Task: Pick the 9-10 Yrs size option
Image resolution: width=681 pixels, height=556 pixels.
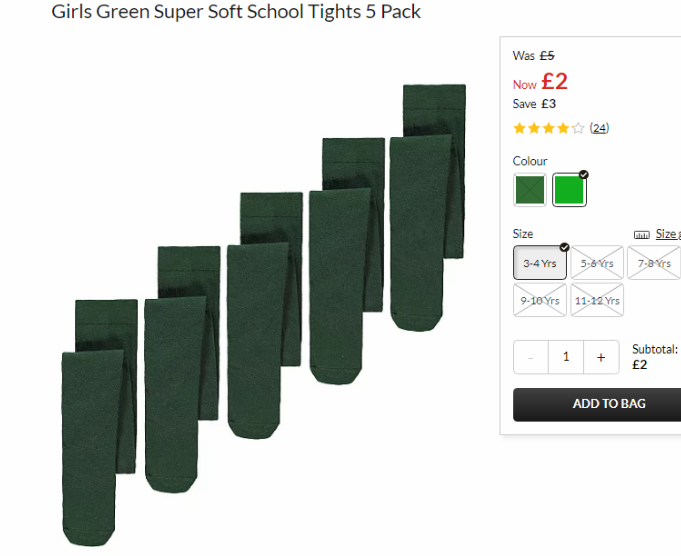Action: [540, 300]
